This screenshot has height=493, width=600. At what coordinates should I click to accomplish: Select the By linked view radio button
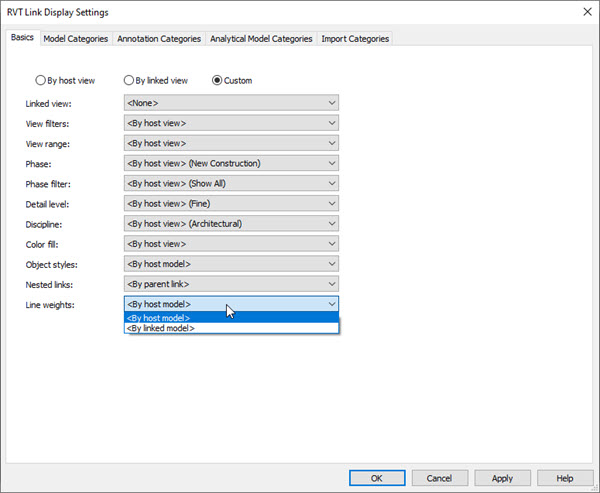[x=129, y=80]
